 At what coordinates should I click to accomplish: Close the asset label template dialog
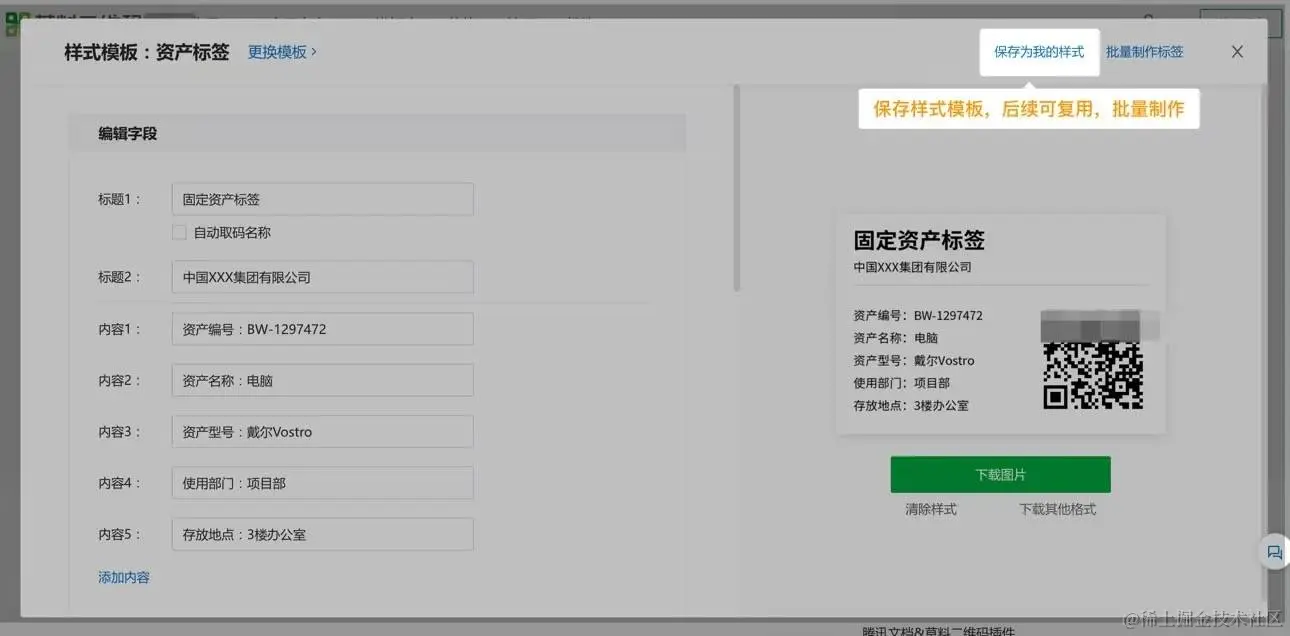click(1237, 52)
